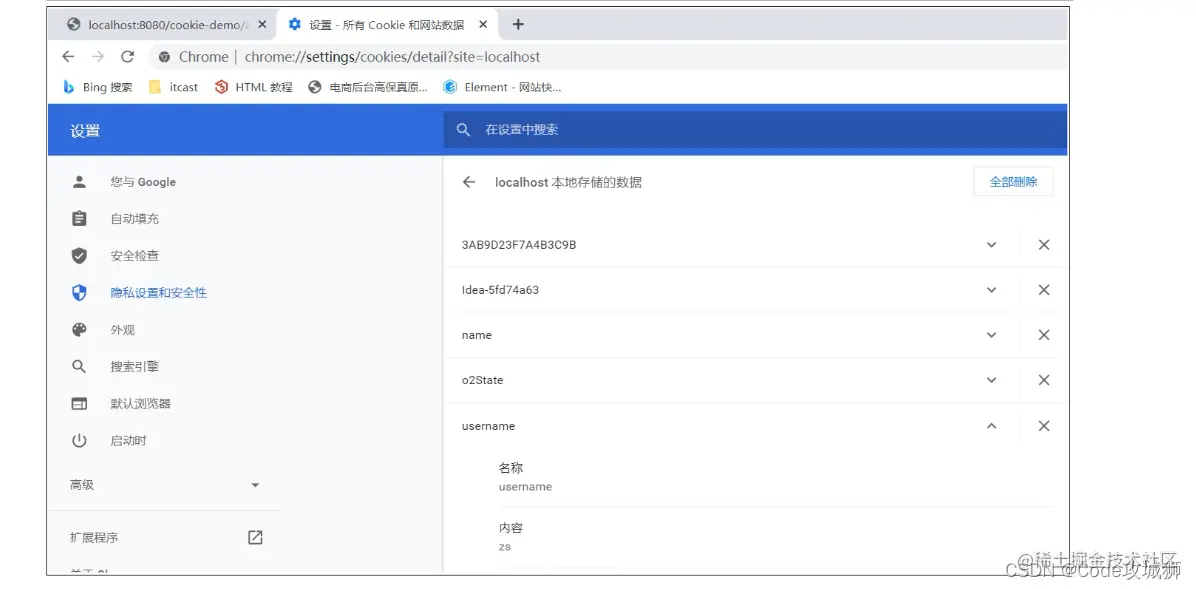The width and height of the screenshot is (1196, 589).
Task: Open the Bing 搜索 bookmark
Action: [97, 87]
